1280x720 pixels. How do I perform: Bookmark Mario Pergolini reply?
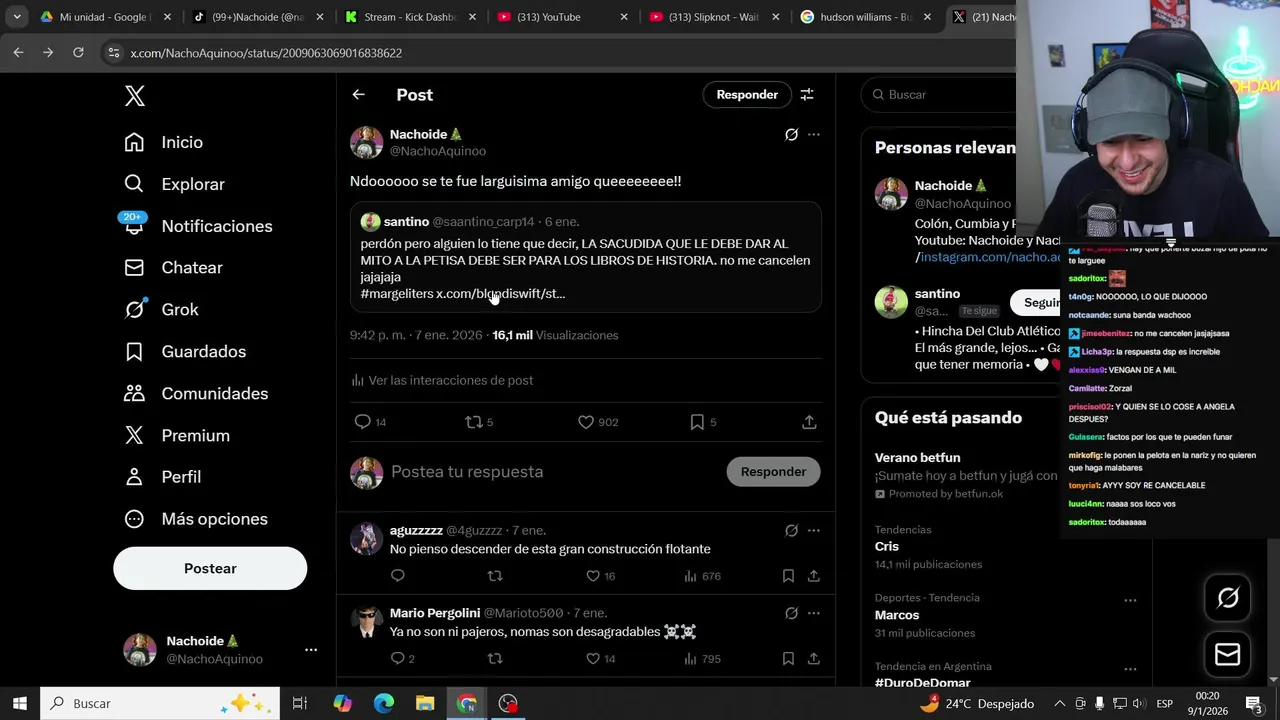pyautogui.click(x=788, y=659)
